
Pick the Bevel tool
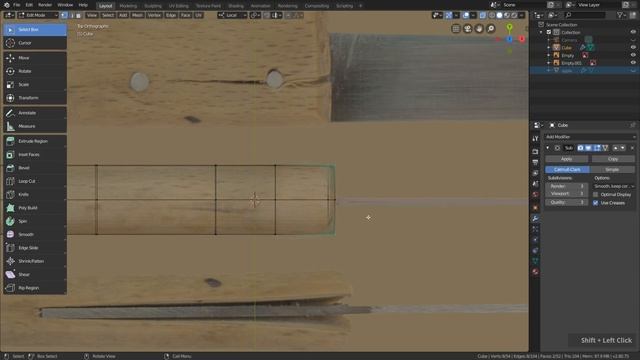35,168
